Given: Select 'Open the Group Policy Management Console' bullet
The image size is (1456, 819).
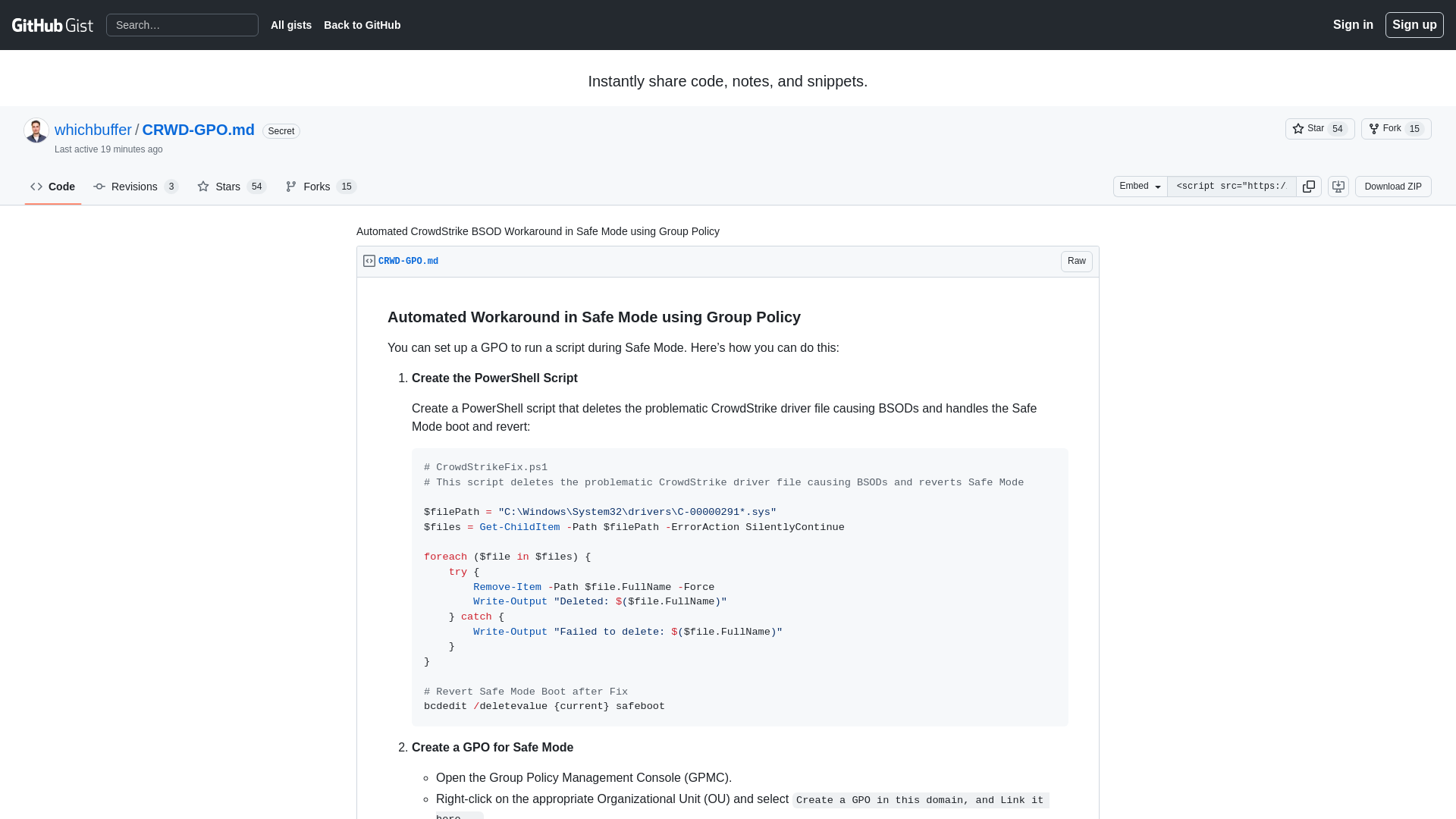Looking at the screenshot, I should coord(584,778).
